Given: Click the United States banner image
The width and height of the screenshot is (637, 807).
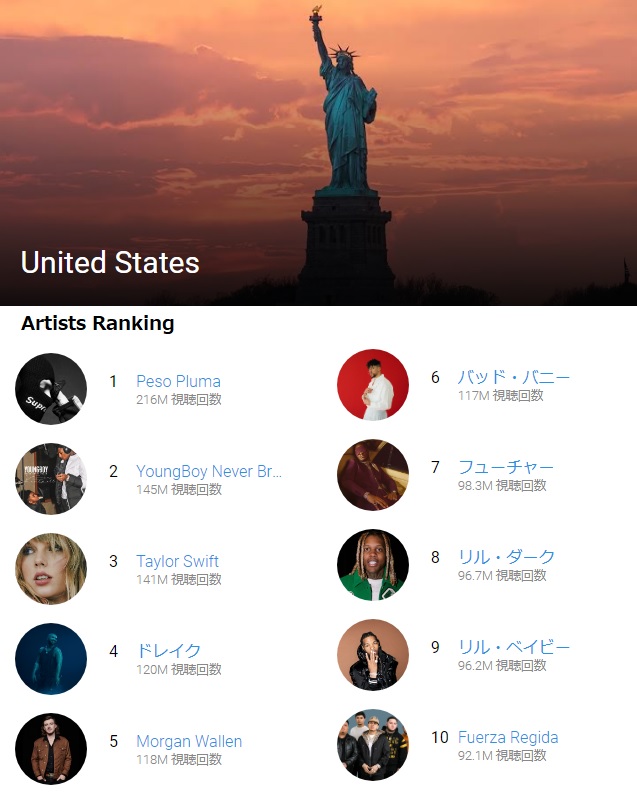Looking at the screenshot, I should [x=318, y=150].
